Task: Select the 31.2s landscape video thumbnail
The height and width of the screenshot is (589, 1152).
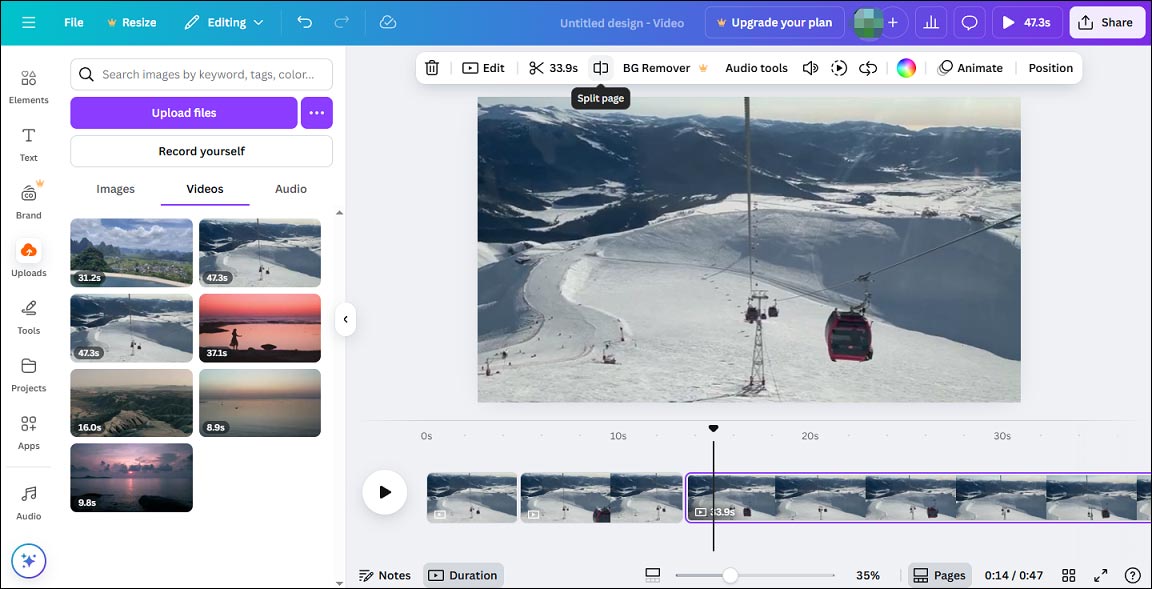Action: coord(132,253)
